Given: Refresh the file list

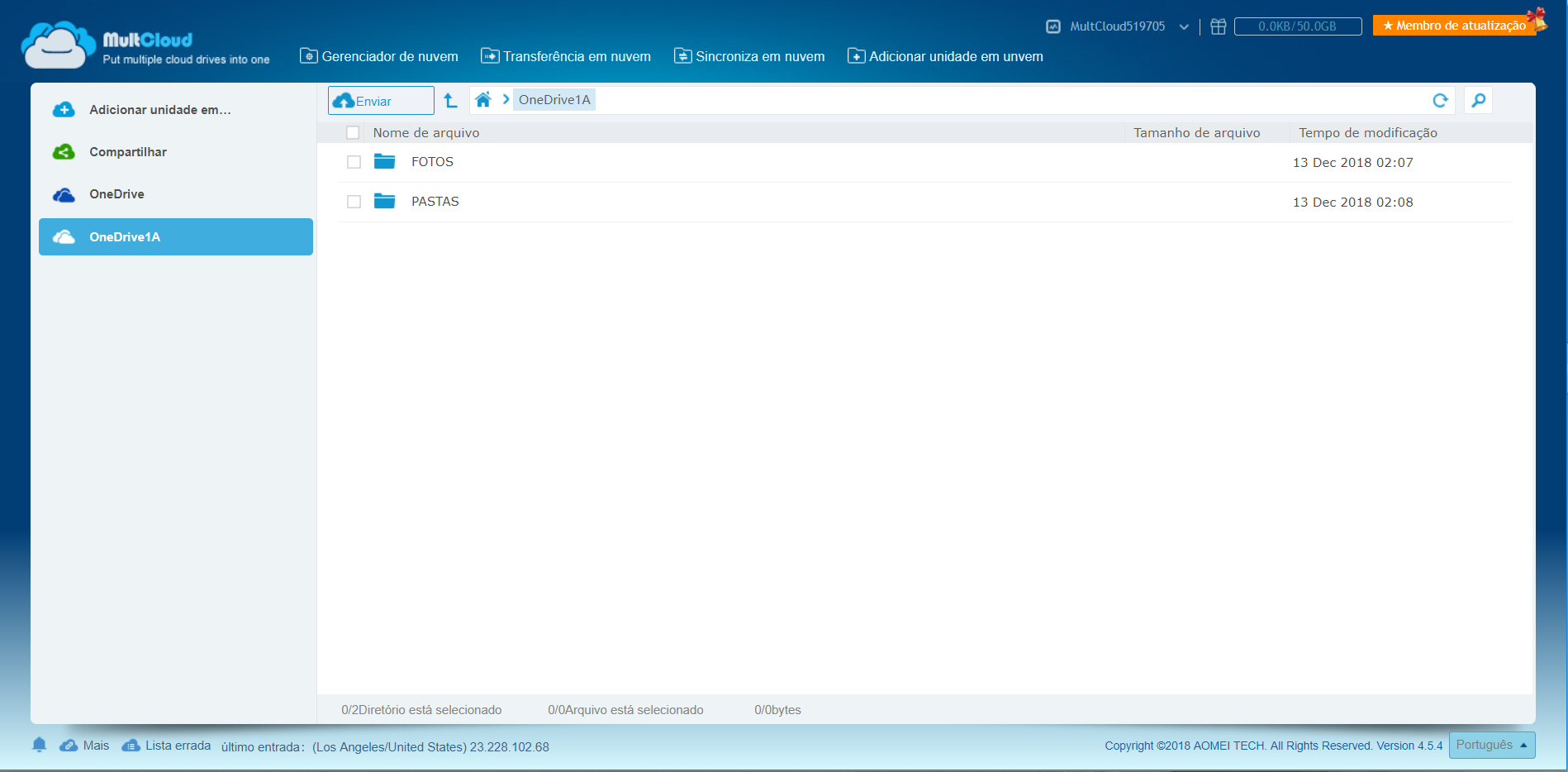Looking at the screenshot, I should click(x=1440, y=100).
